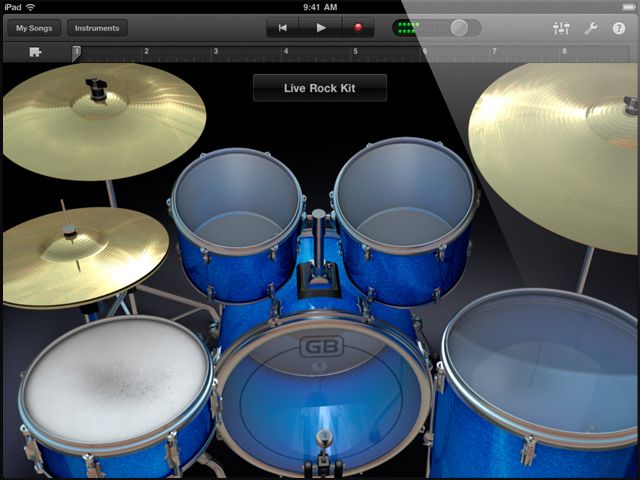Tap bar 3 on the ruler
640x480 pixels.
[216, 51]
